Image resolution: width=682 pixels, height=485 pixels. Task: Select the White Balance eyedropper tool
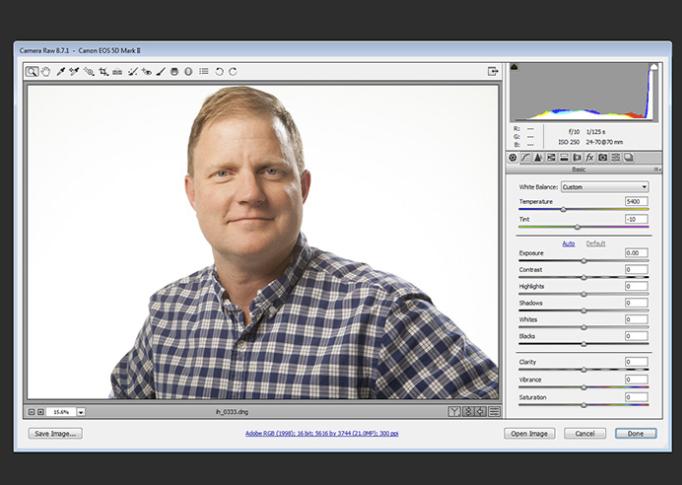[60, 72]
